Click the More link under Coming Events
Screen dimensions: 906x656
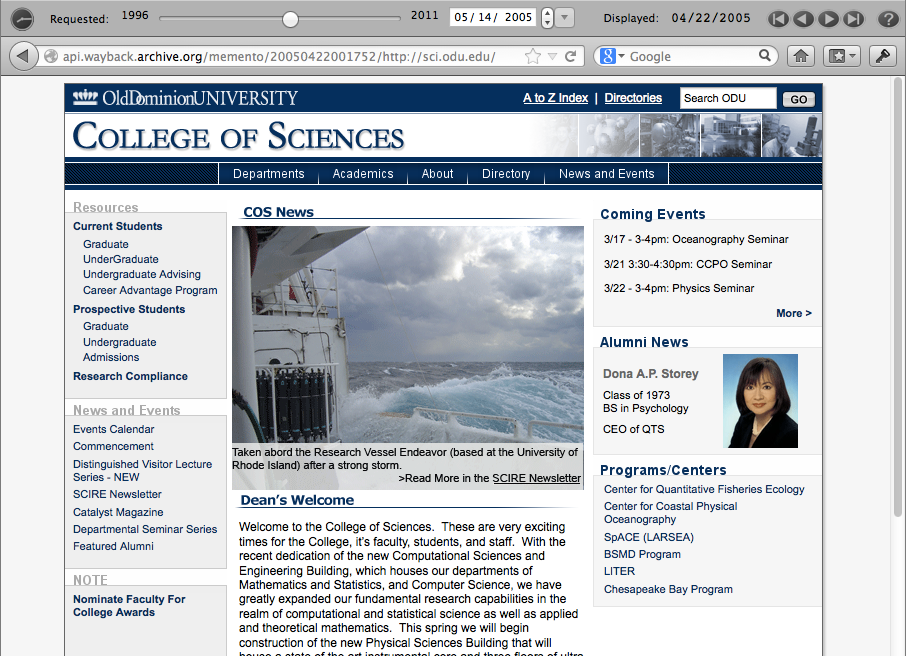pos(794,313)
